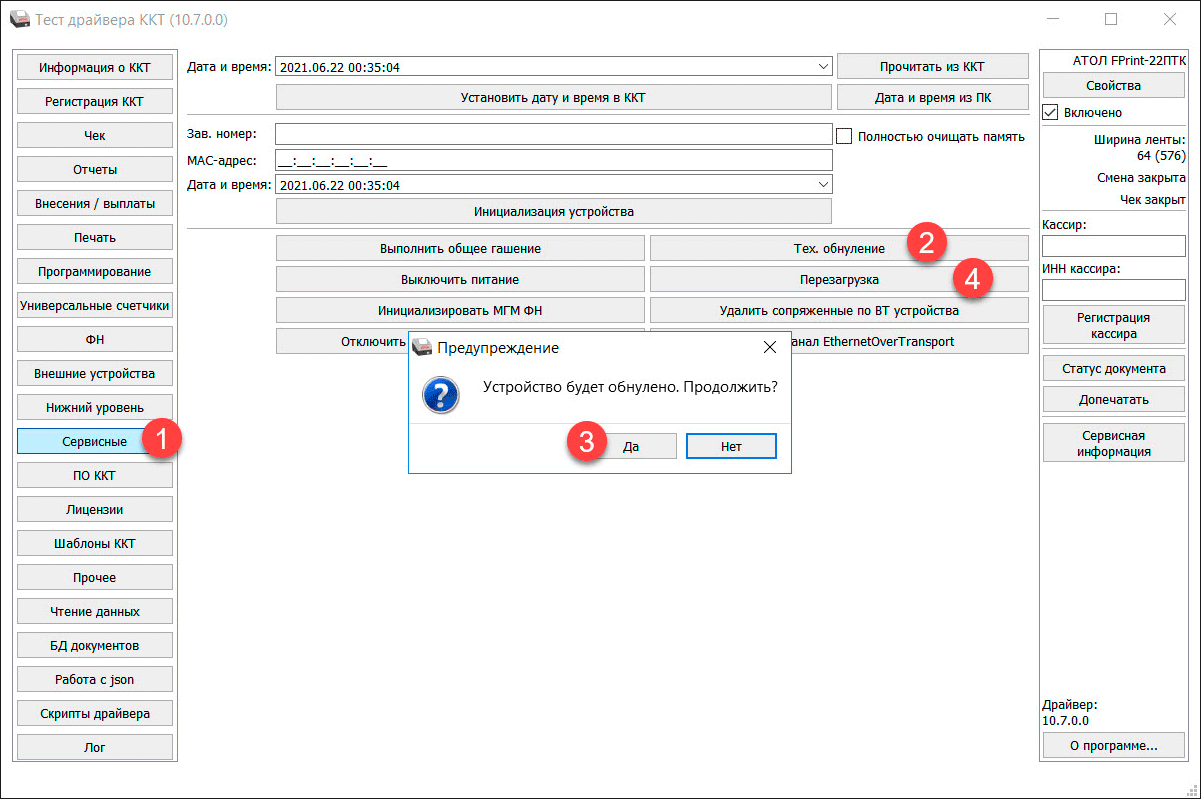Click the О программе... button
The width and height of the screenshot is (1201, 799).
tap(1113, 745)
